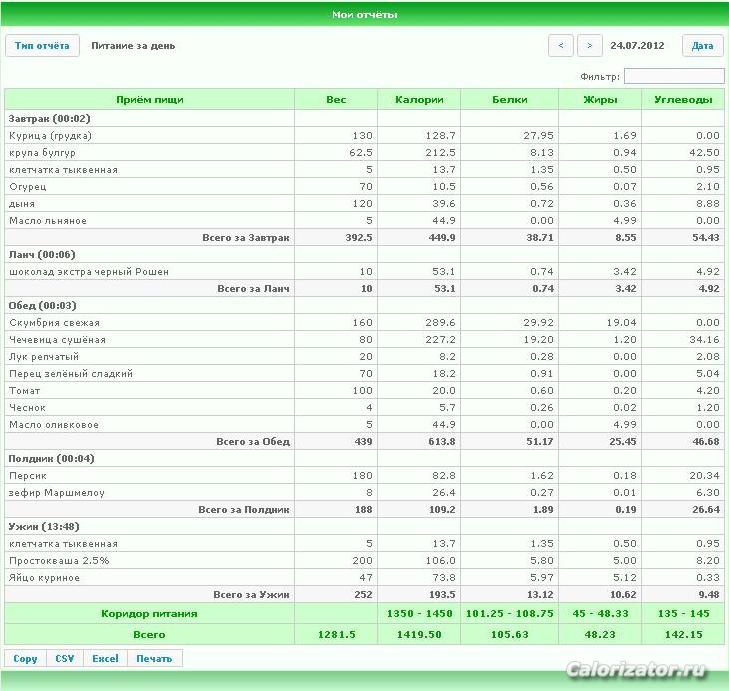Image resolution: width=729 pixels, height=691 pixels.
Task: Open the Дата date picker button
Action: pos(702,46)
